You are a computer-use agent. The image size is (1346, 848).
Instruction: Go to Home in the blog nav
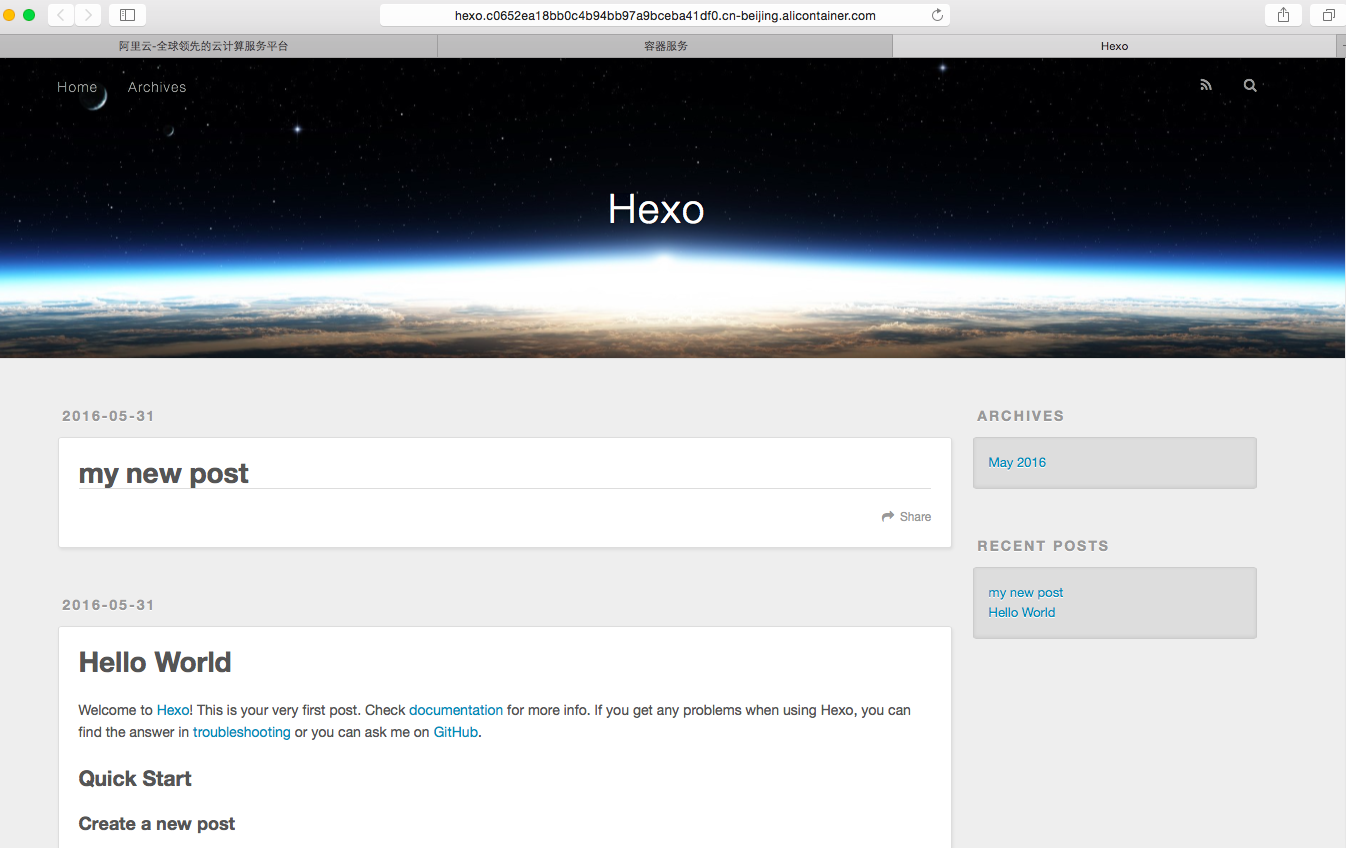(77, 87)
